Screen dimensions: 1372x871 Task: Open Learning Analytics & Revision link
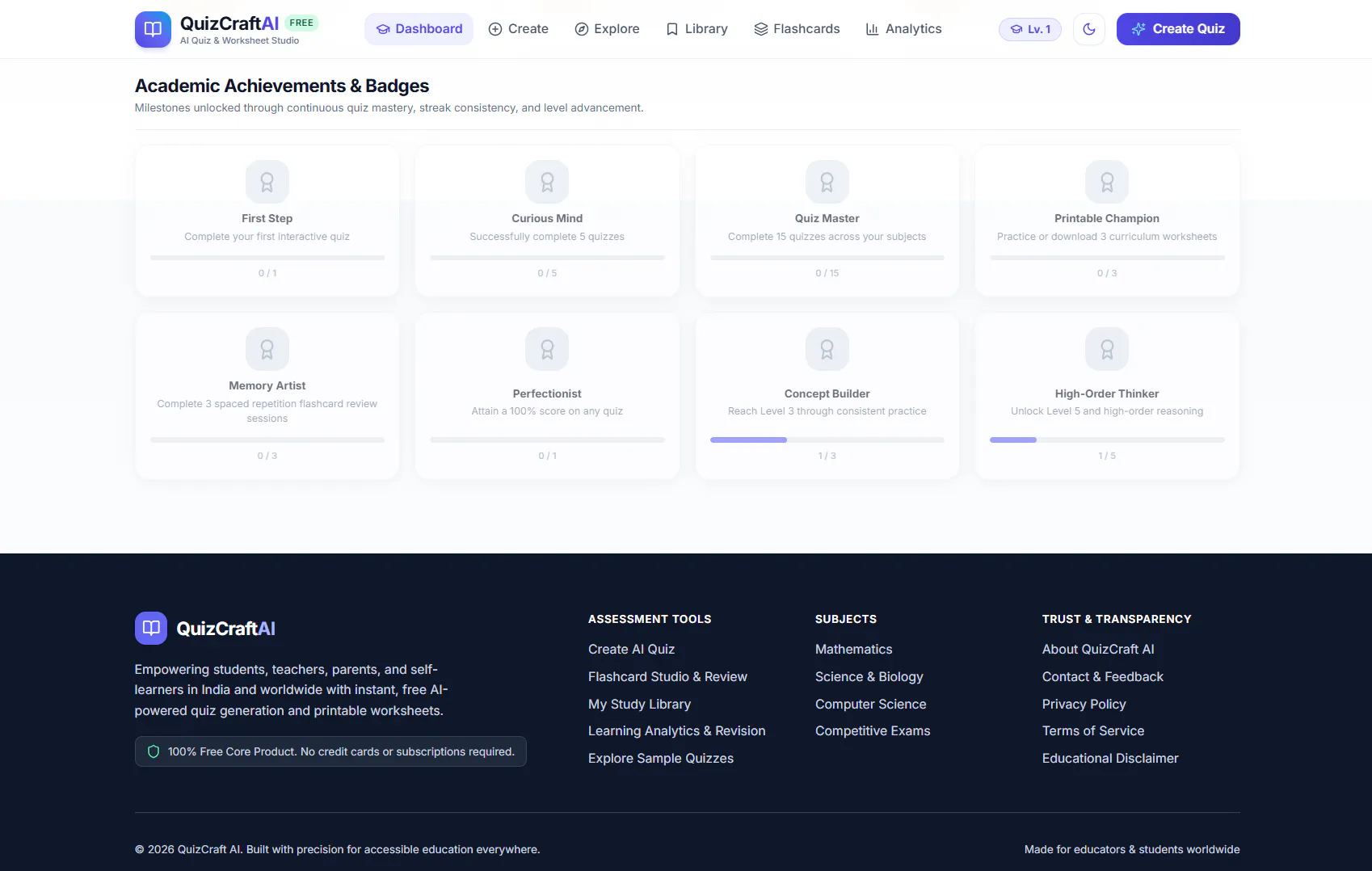[676, 730]
